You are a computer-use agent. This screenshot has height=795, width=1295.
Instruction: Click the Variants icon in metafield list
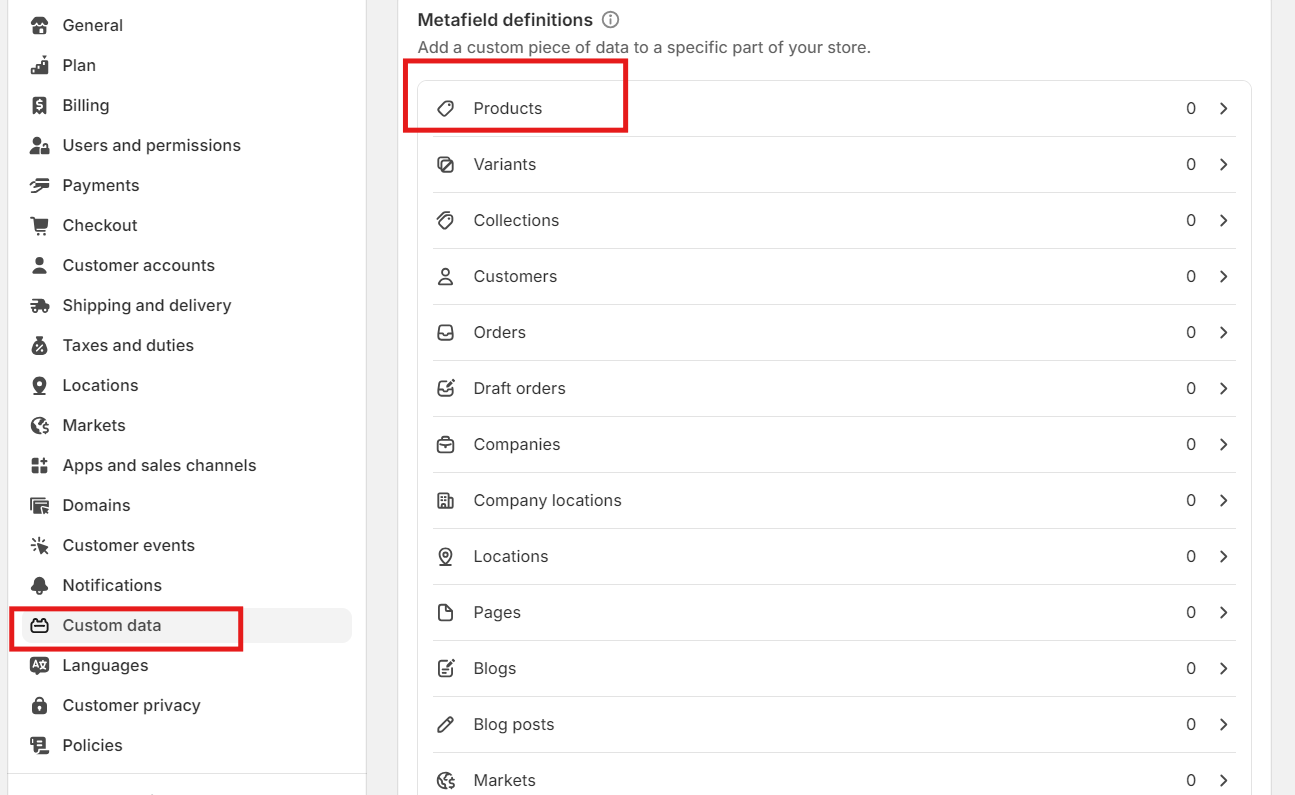click(x=446, y=164)
